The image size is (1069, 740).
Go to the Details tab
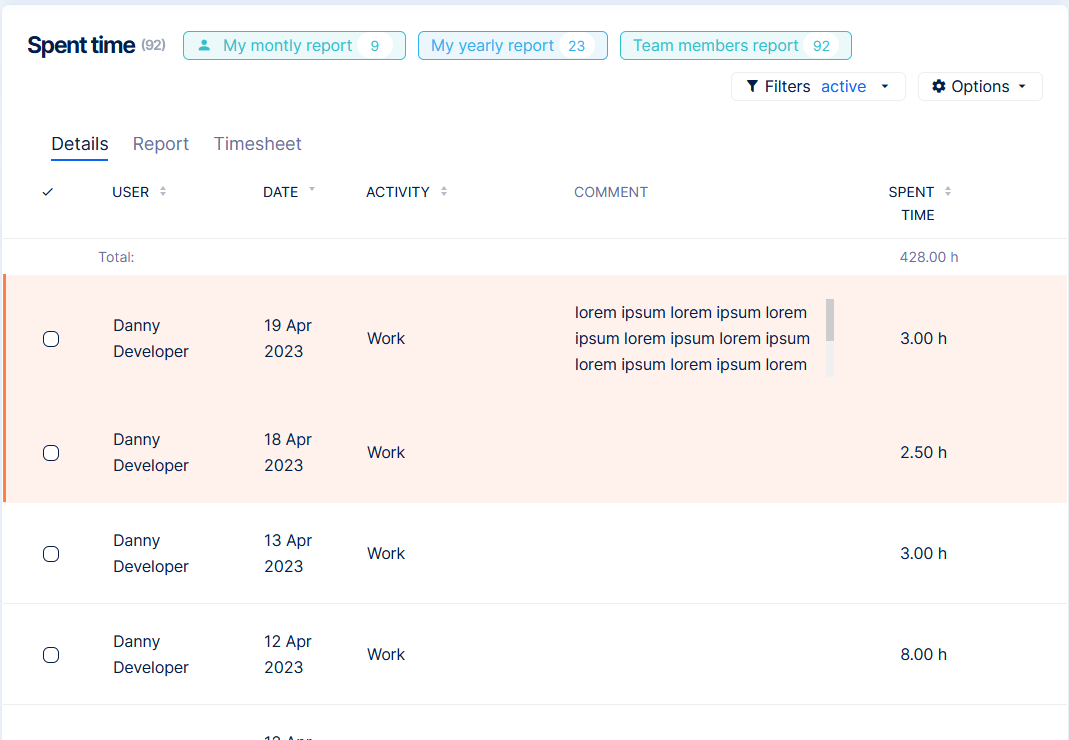point(80,144)
